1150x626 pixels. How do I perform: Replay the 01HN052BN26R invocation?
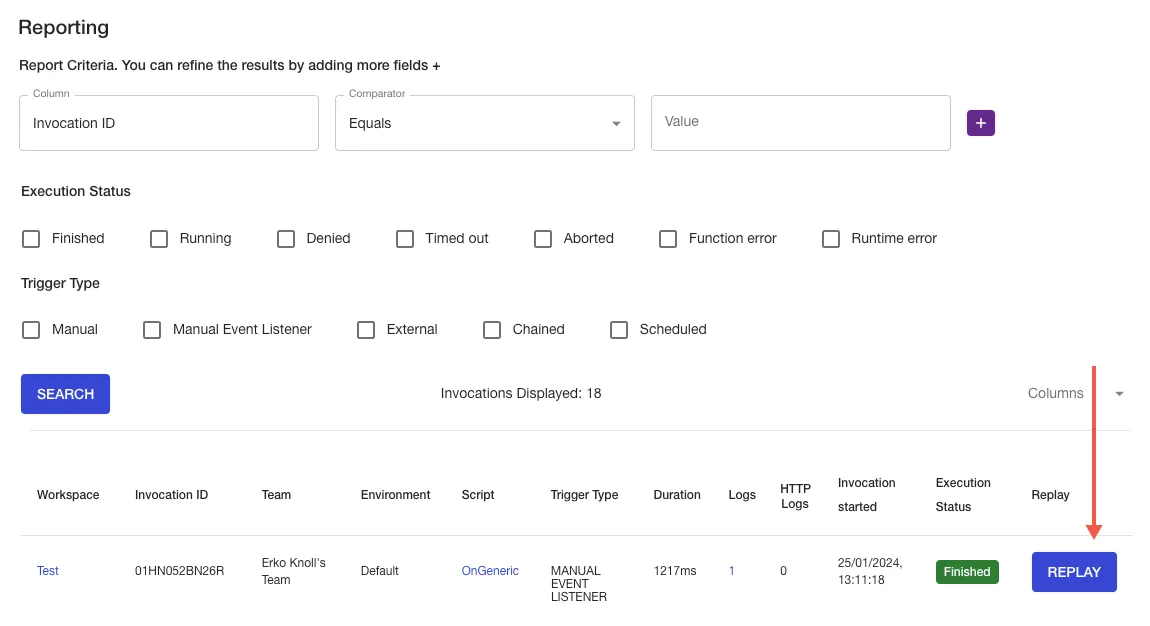(1074, 572)
